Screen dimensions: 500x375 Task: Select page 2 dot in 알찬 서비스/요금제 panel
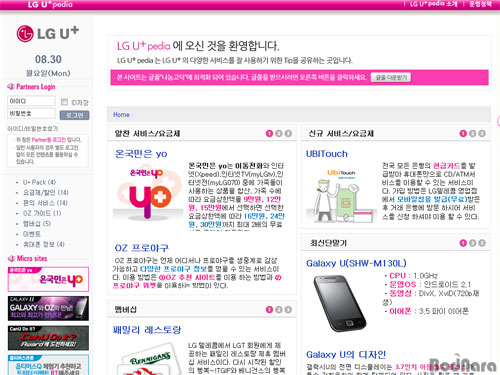279,133
